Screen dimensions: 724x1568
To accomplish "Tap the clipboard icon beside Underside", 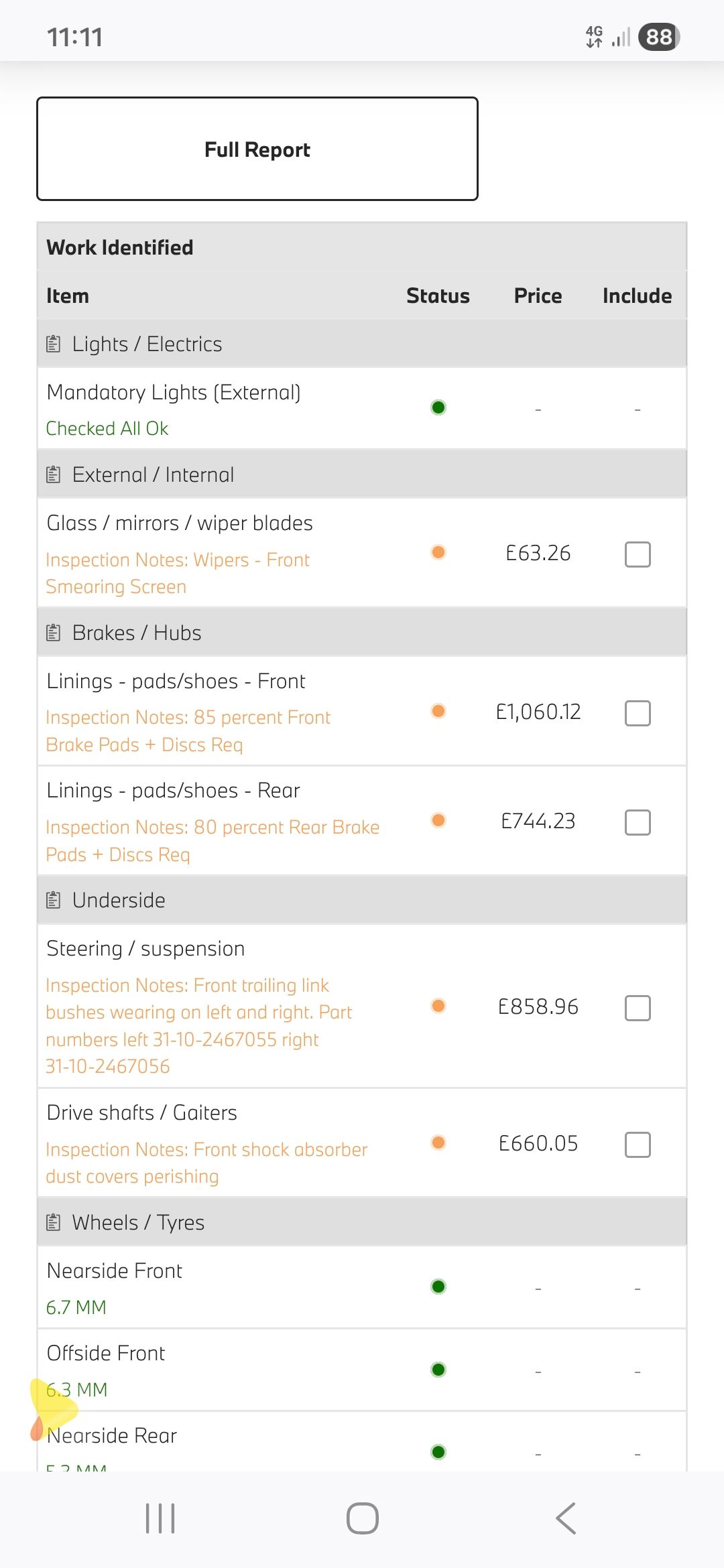I will pos(54,900).
